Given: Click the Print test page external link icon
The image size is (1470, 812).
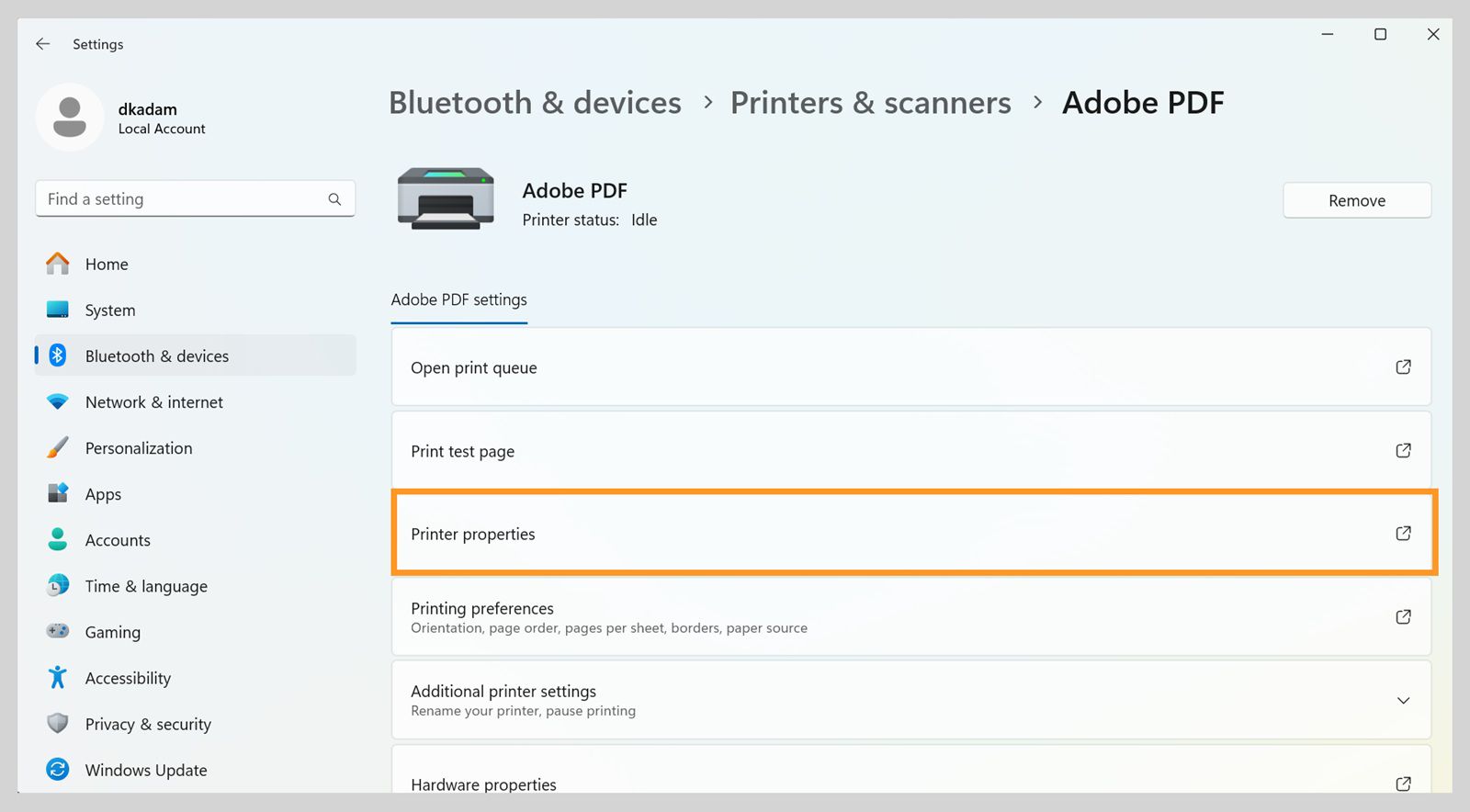Looking at the screenshot, I should coord(1403,450).
